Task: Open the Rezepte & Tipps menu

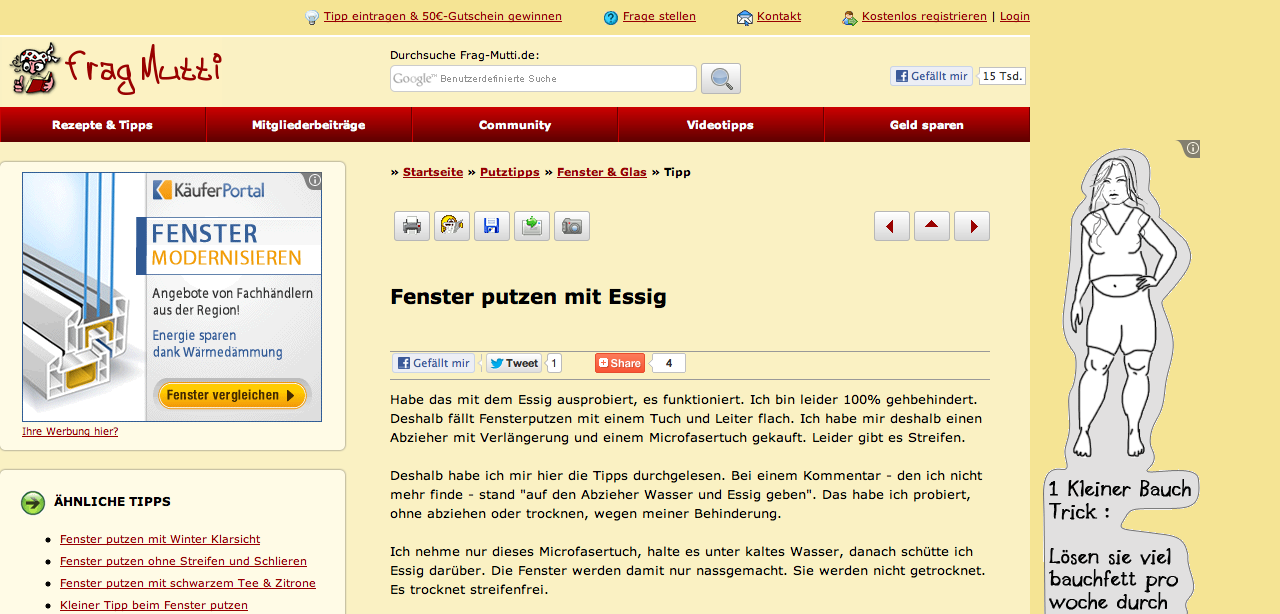Action: (102, 125)
